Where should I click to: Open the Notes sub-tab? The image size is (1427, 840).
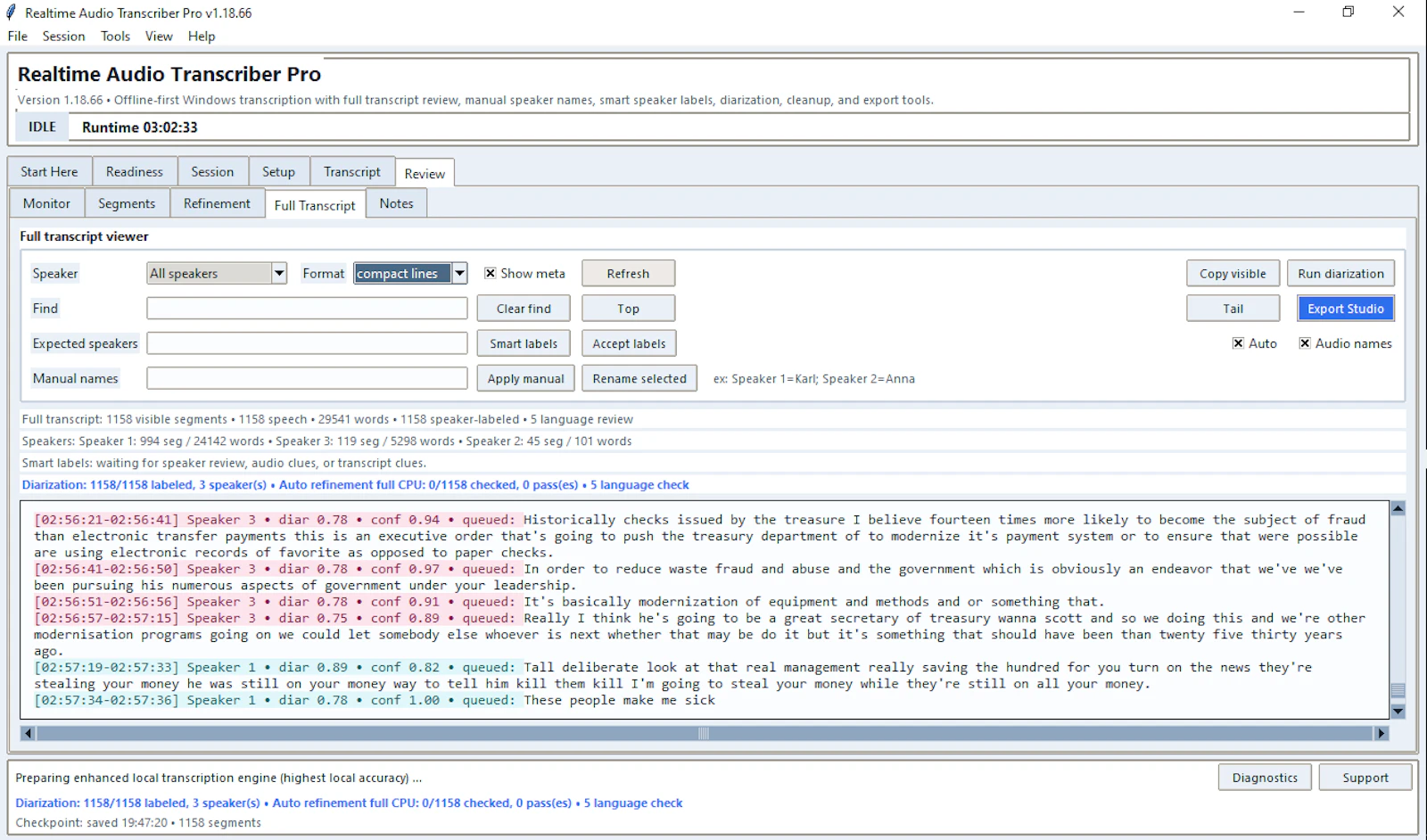pos(396,203)
